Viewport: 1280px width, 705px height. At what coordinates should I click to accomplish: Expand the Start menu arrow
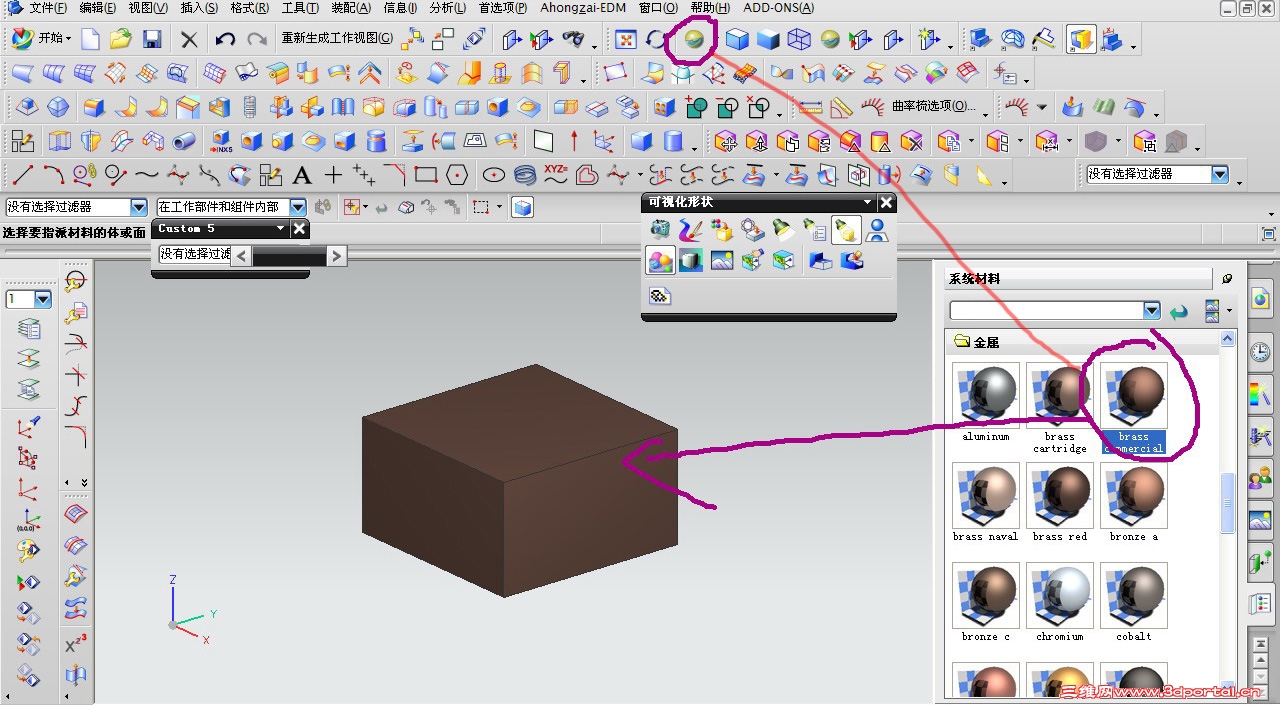click(68, 39)
